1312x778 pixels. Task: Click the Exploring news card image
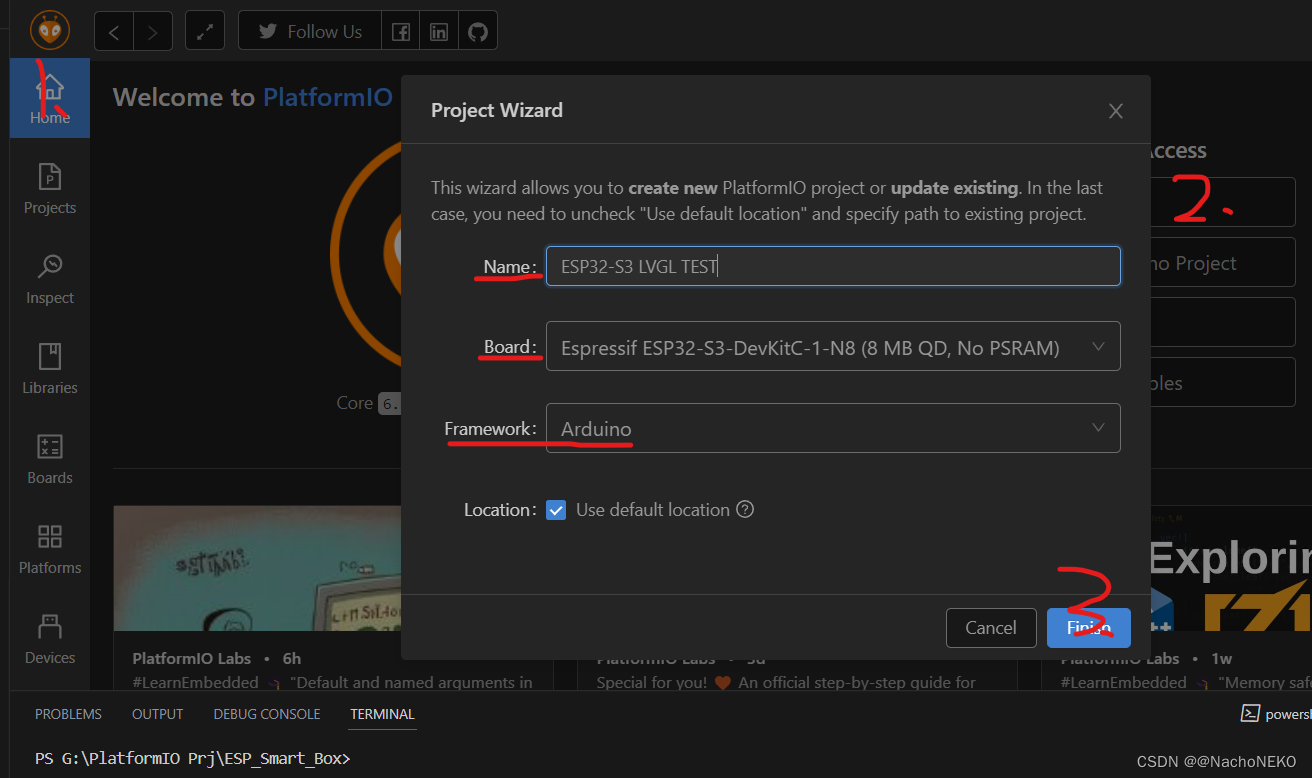(x=1230, y=568)
